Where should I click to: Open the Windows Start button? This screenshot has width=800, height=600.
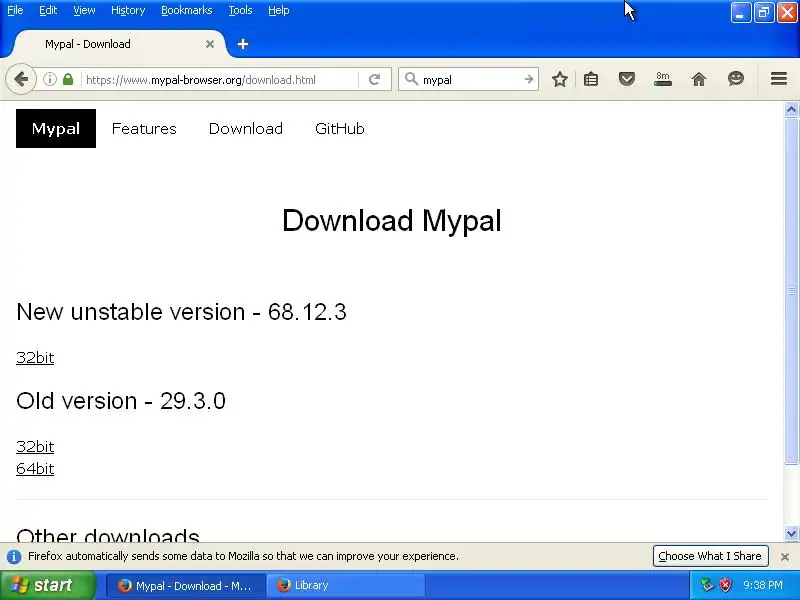(48, 585)
